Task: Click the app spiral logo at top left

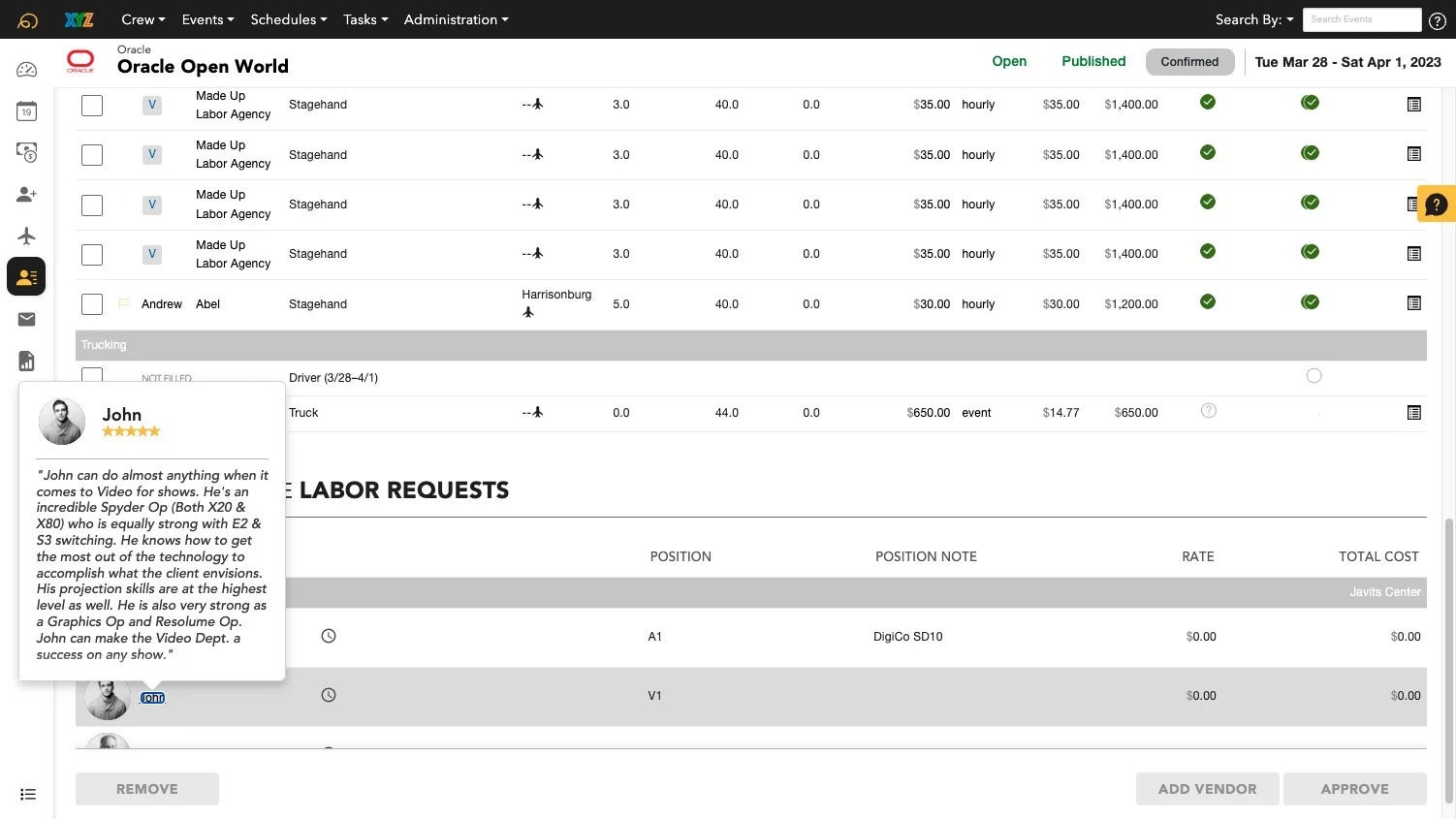Action: (27, 19)
